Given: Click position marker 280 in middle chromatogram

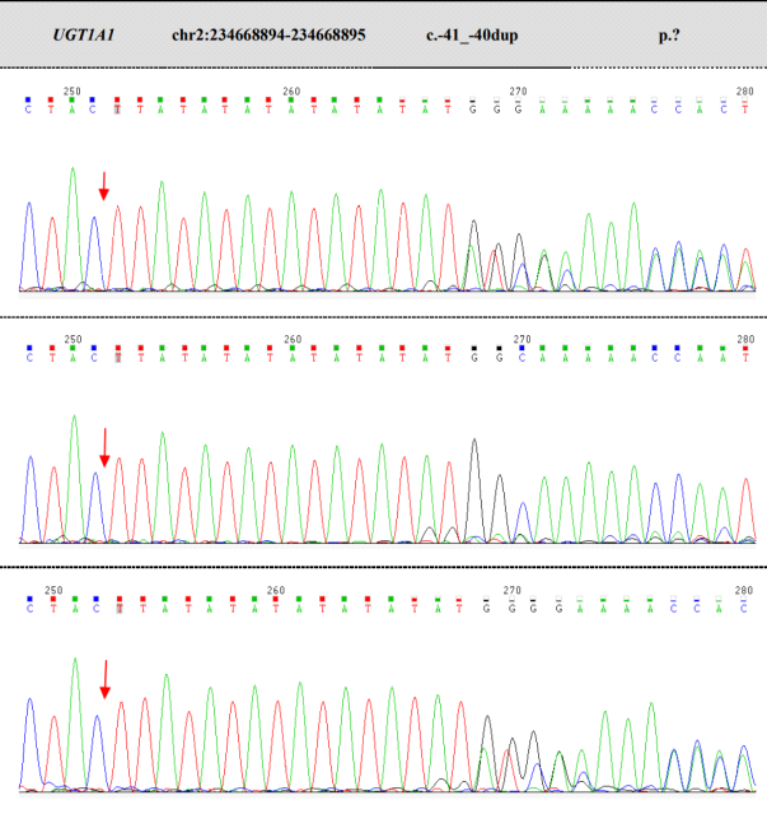Looking at the screenshot, I should click(746, 339).
